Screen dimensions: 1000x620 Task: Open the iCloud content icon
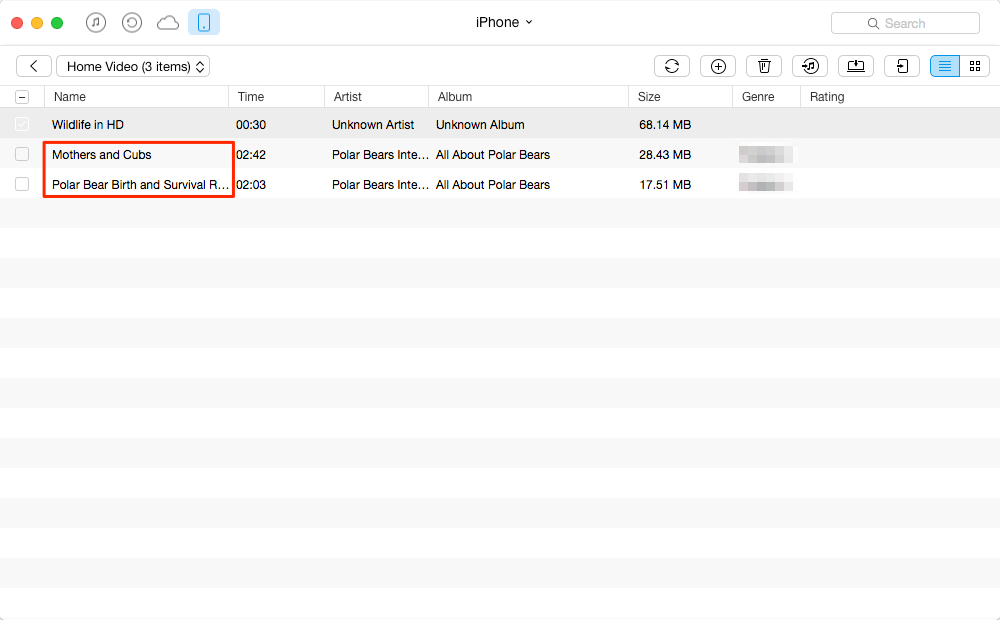click(x=168, y=24)
